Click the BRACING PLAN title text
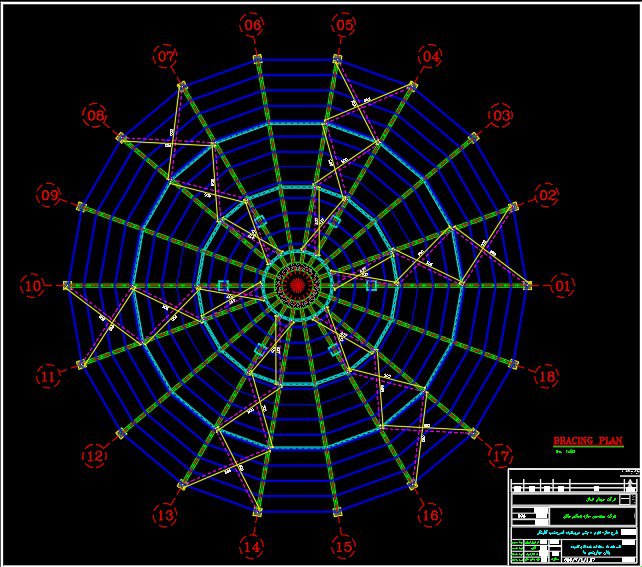642x567 pixels. [x=588, y=440]
